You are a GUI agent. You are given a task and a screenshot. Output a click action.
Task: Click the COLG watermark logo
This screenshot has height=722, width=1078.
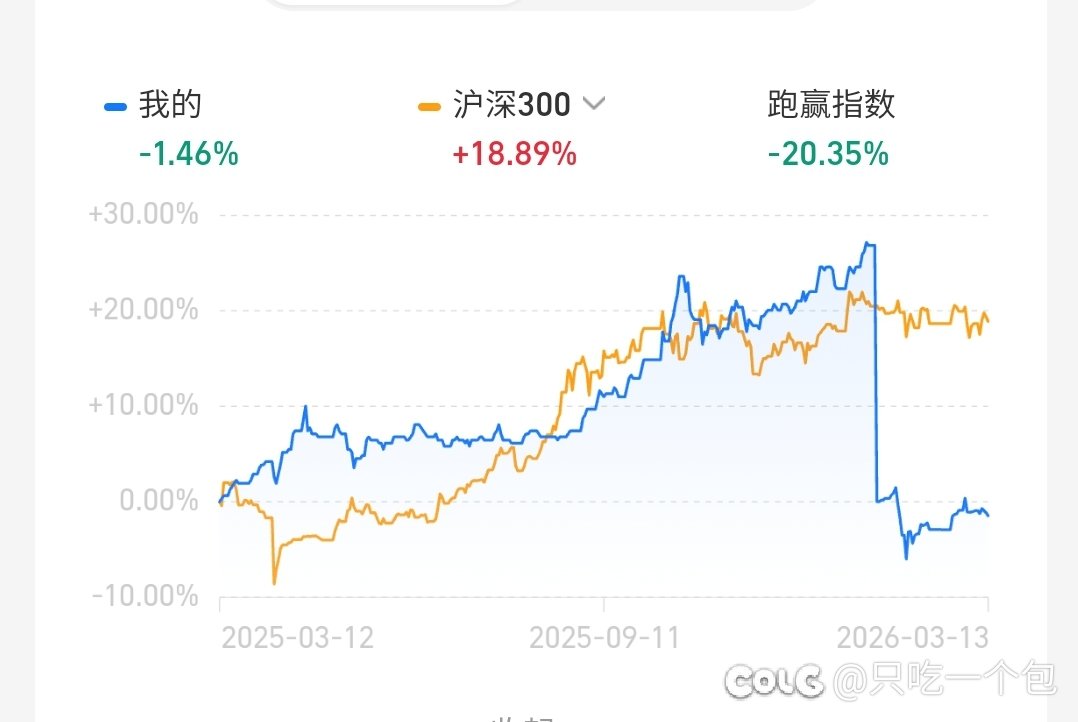pyautogui.click(x=773, y=681)
